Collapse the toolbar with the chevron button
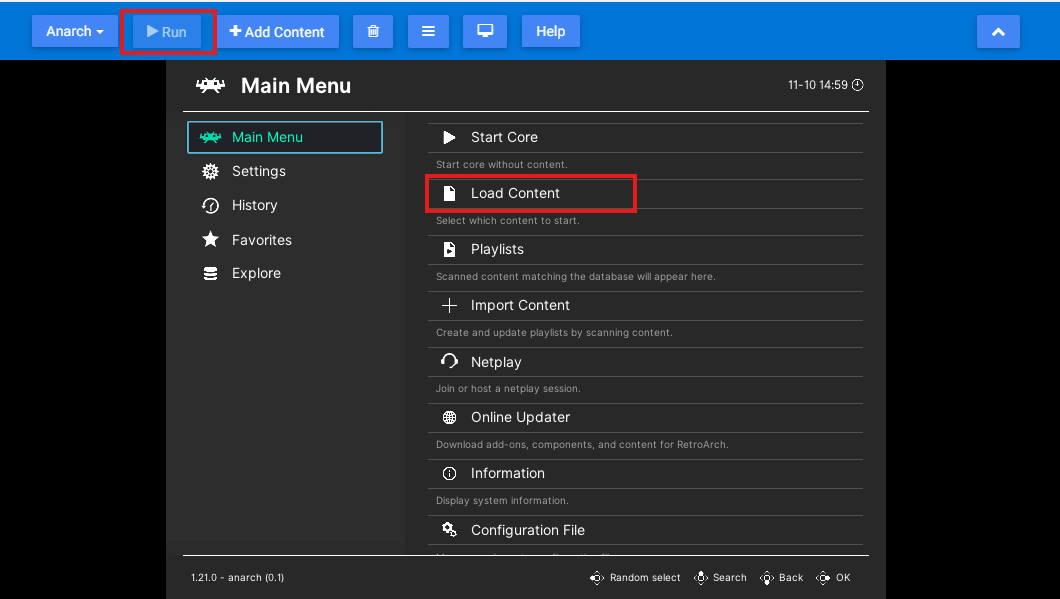The height and width of the screenshot is (599, 1060). [998, 31]
